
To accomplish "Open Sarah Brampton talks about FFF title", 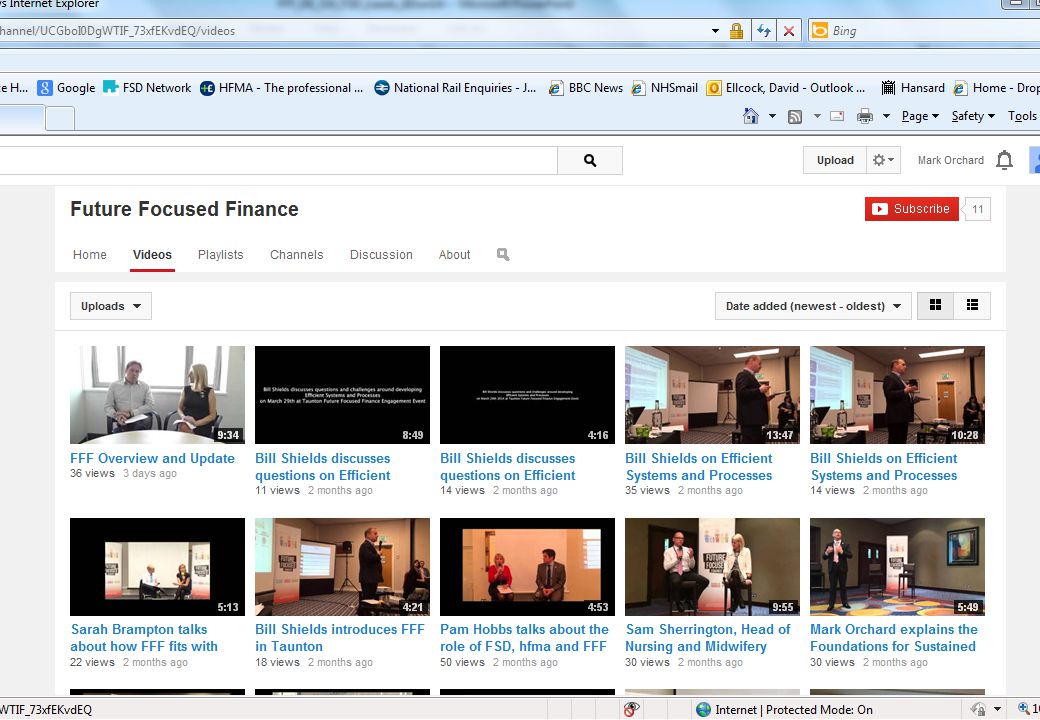I will (145, 638).
